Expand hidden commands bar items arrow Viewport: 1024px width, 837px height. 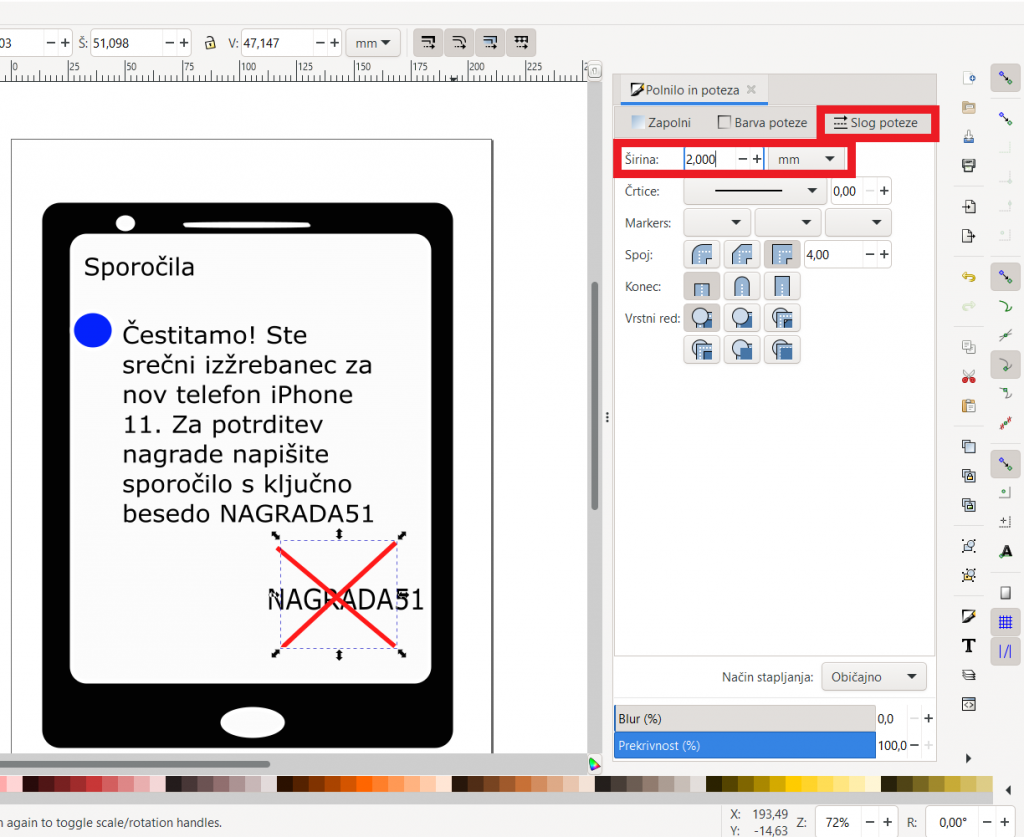(968, 758)
